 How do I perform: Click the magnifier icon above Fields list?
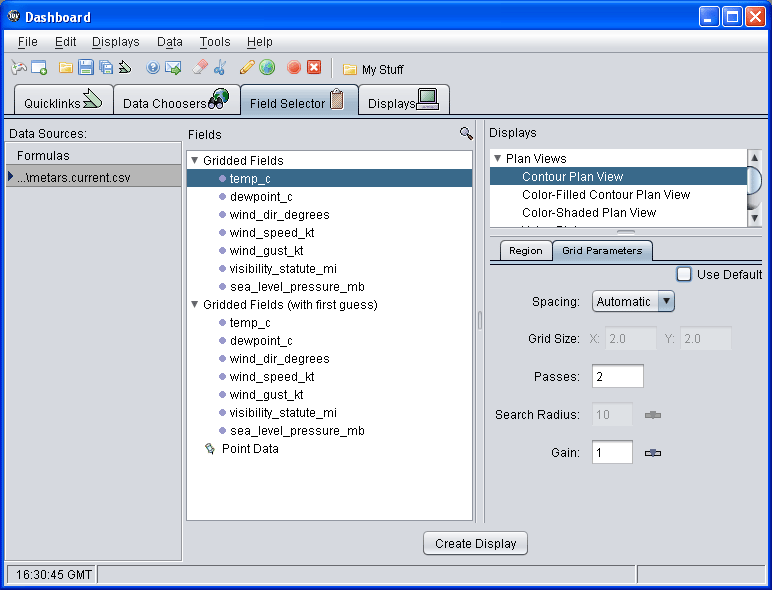(466, 133)
